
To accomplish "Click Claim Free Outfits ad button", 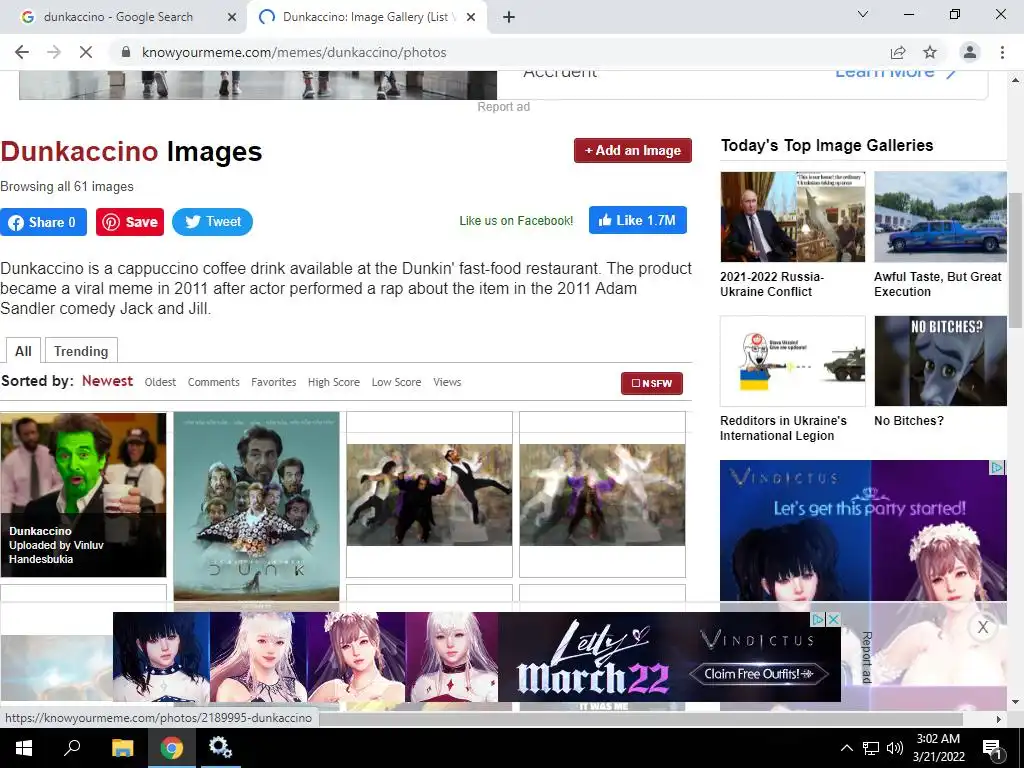I will click(x=758, y=673).
